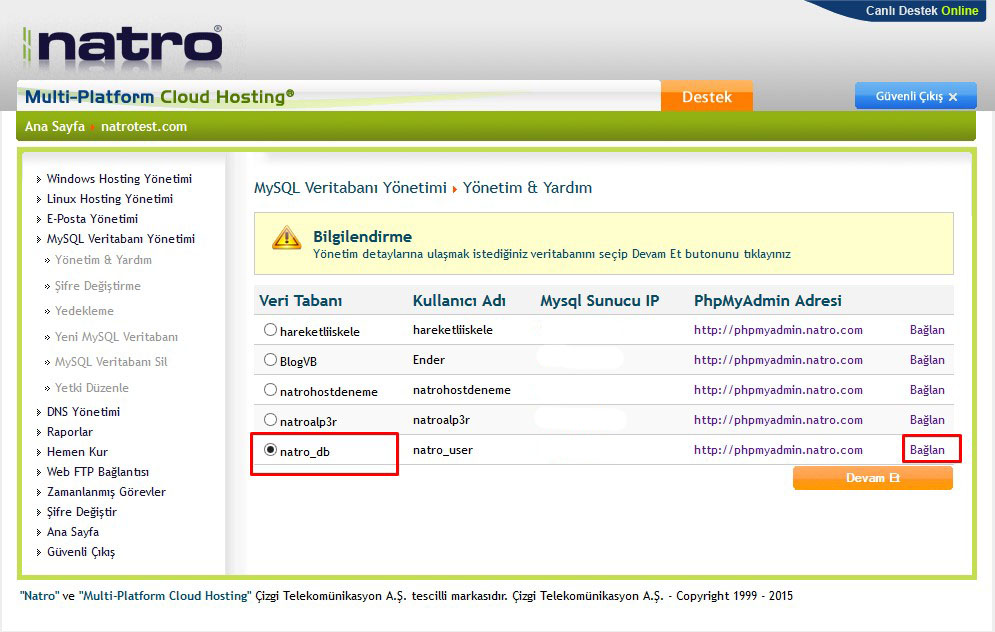Image resolution: width=995 pixels, height=632 pixels.
Task: Click the natro logo
Action: (x=122, y=46)
